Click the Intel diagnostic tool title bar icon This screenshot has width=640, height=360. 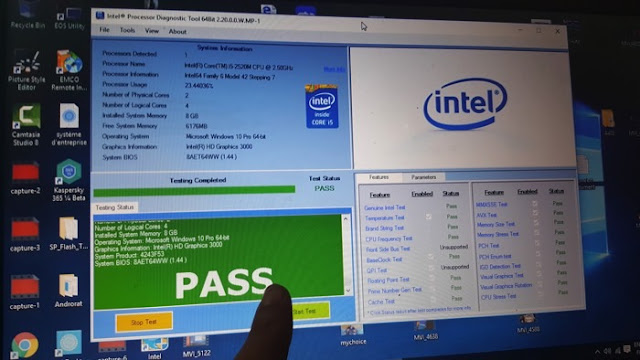click(100, 16)
